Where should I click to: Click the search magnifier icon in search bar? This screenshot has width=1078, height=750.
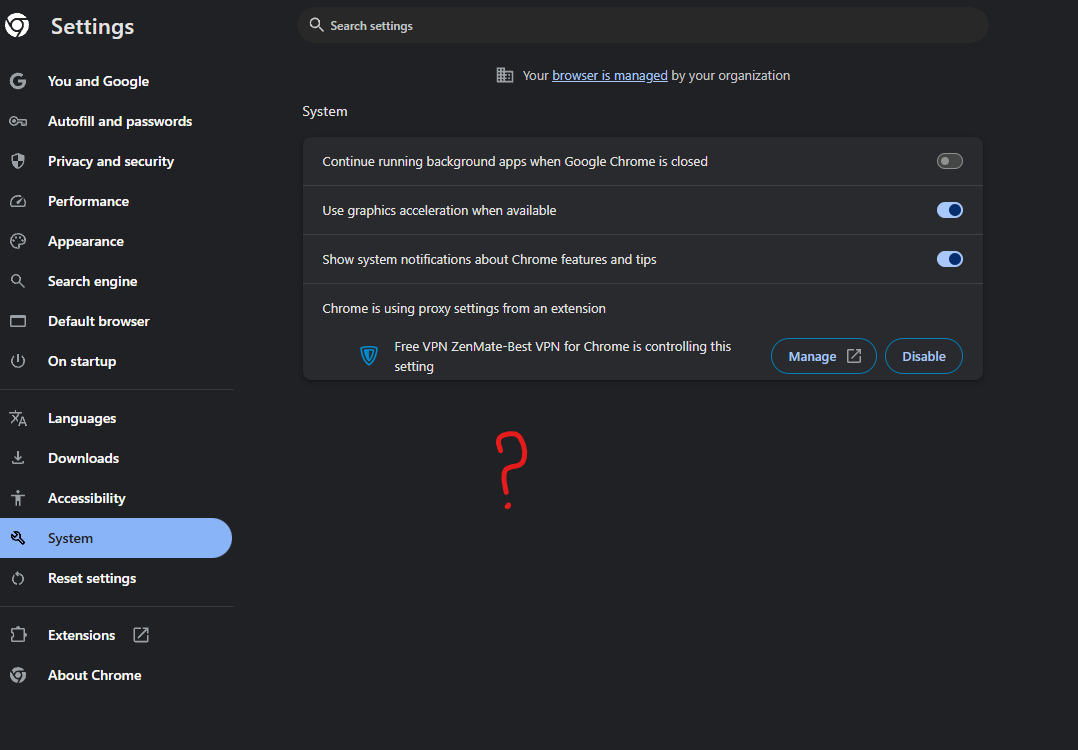point(316,25)
